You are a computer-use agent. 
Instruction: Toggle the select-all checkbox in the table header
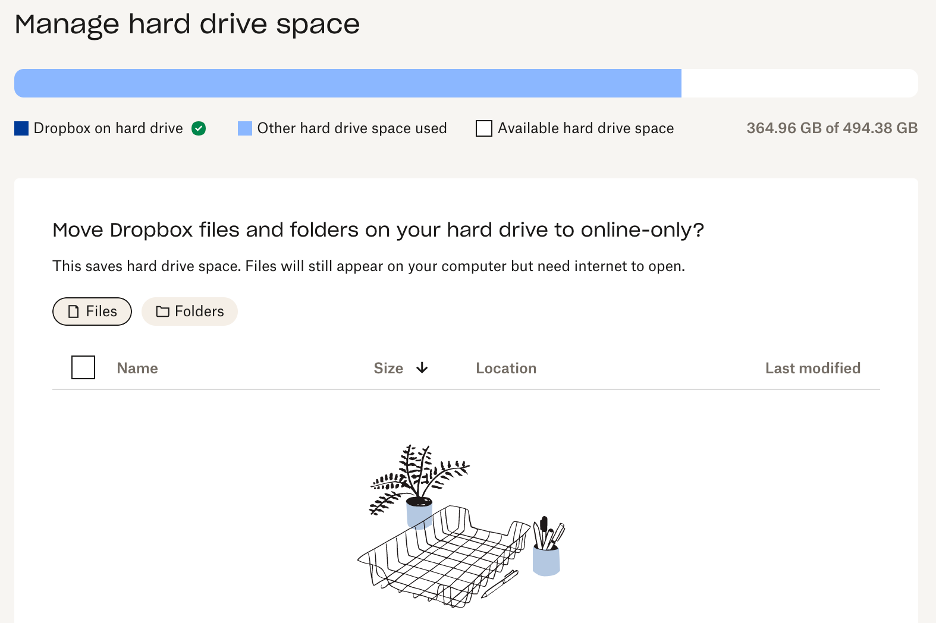point(83,367)
